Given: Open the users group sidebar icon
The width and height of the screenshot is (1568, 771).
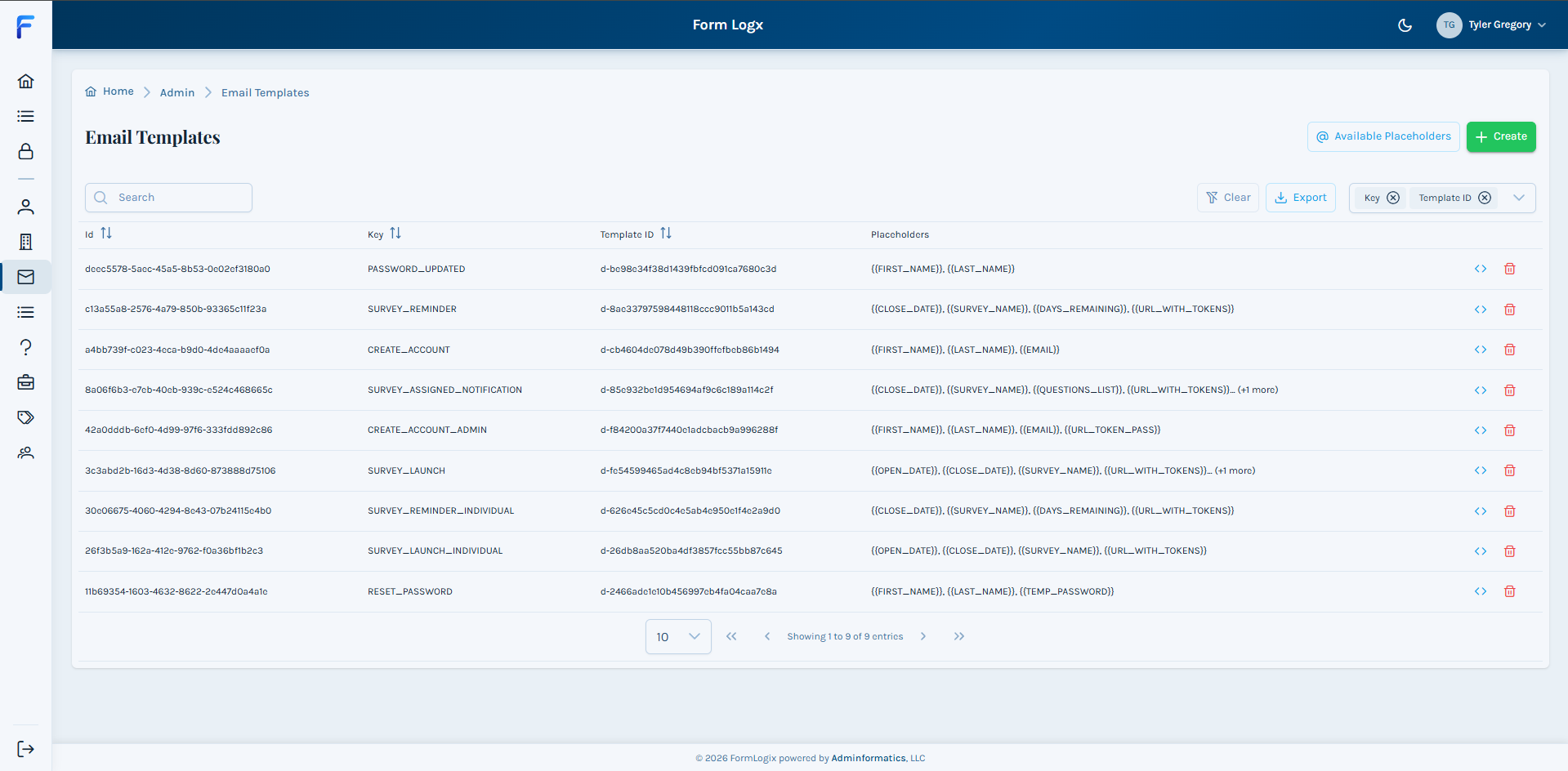Looking at the screenshot, I should 25,452.
